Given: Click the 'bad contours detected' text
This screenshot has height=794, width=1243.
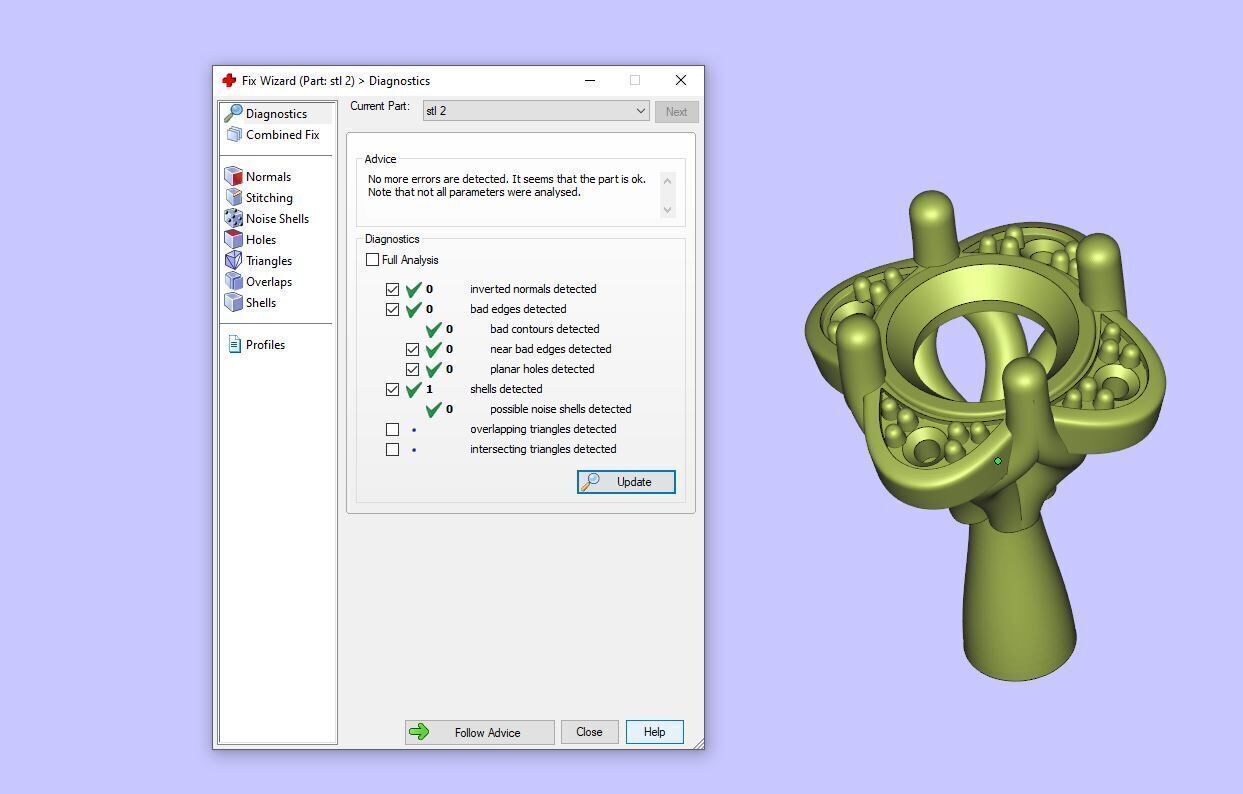Looking at the screenshot, I should (x=545, y=329).
